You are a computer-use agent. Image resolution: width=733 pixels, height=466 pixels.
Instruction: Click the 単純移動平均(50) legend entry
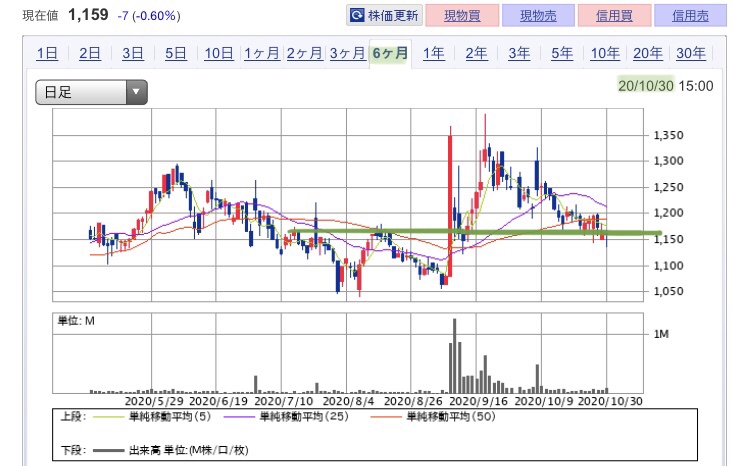[x=433, y=416]
